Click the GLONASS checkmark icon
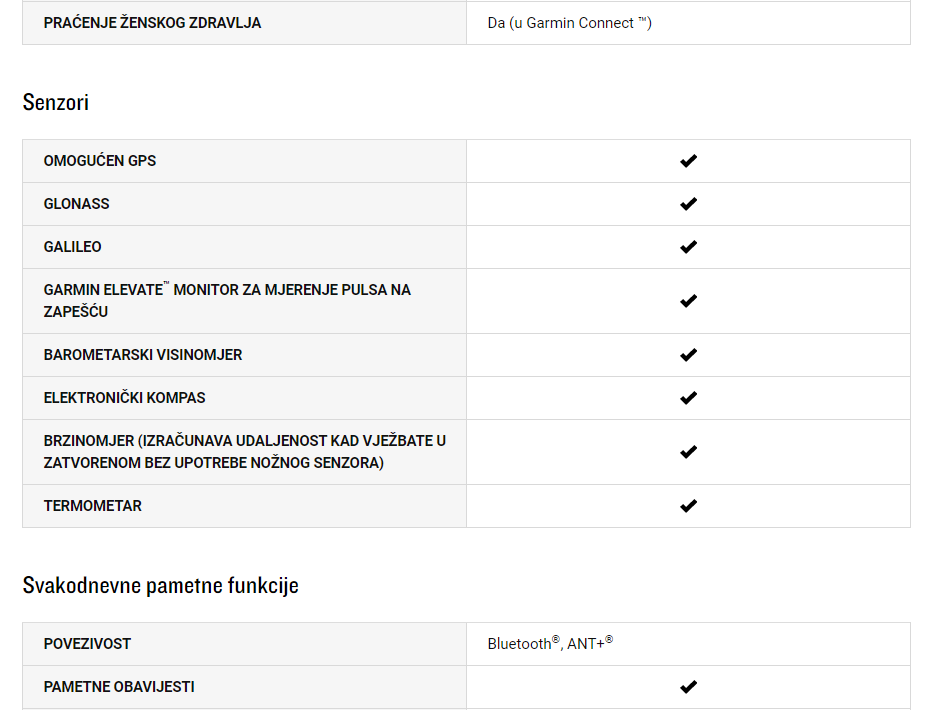The height and width of the screenshot is (710, 931). tap(688, 204)
